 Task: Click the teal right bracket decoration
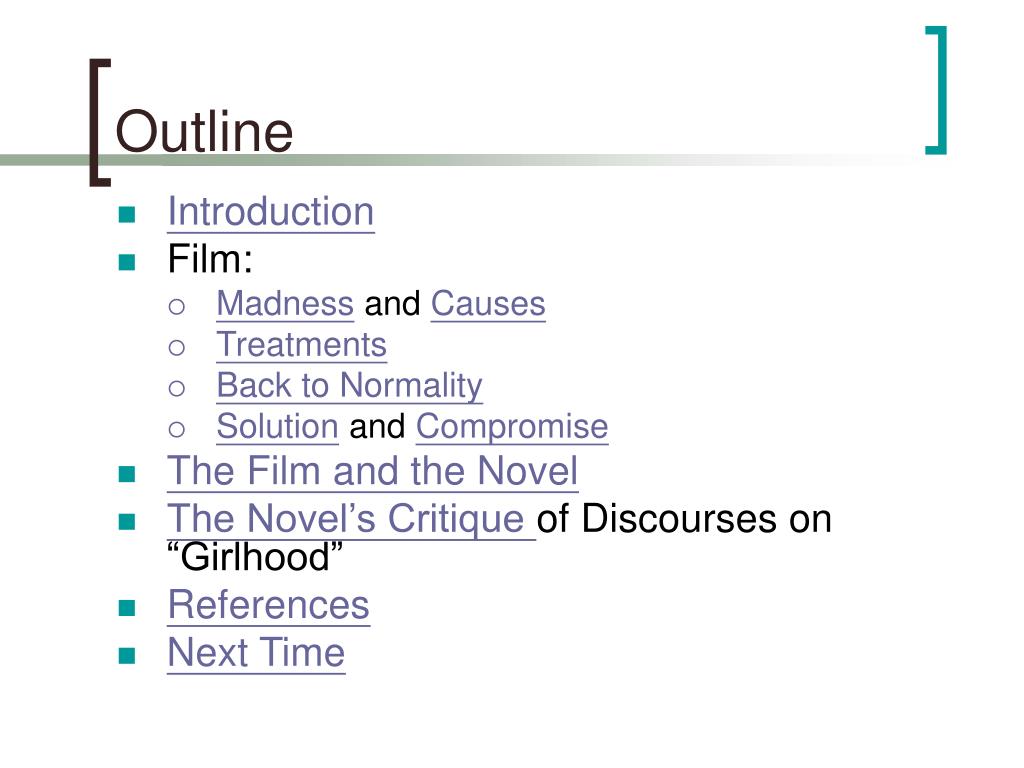936,90
